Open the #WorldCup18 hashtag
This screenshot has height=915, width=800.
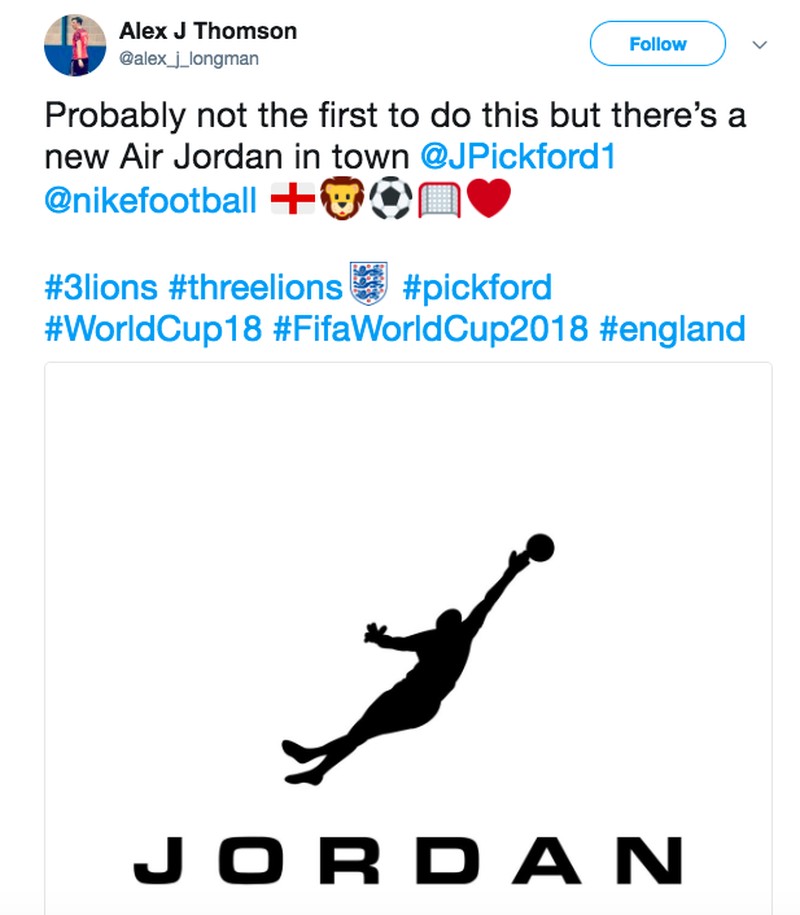click(153, 329)
